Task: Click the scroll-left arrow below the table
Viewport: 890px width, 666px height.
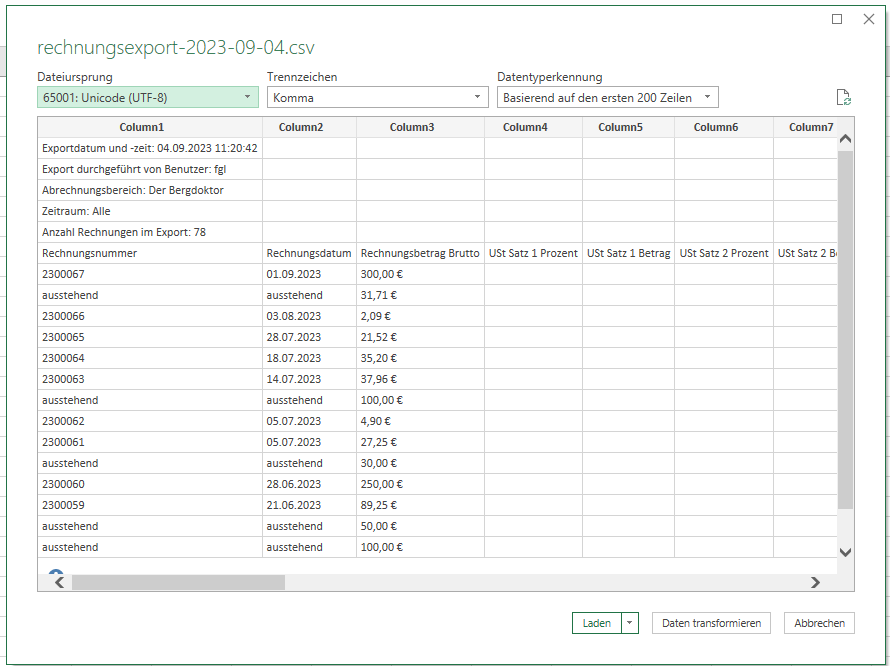Action: click(60, 582)
